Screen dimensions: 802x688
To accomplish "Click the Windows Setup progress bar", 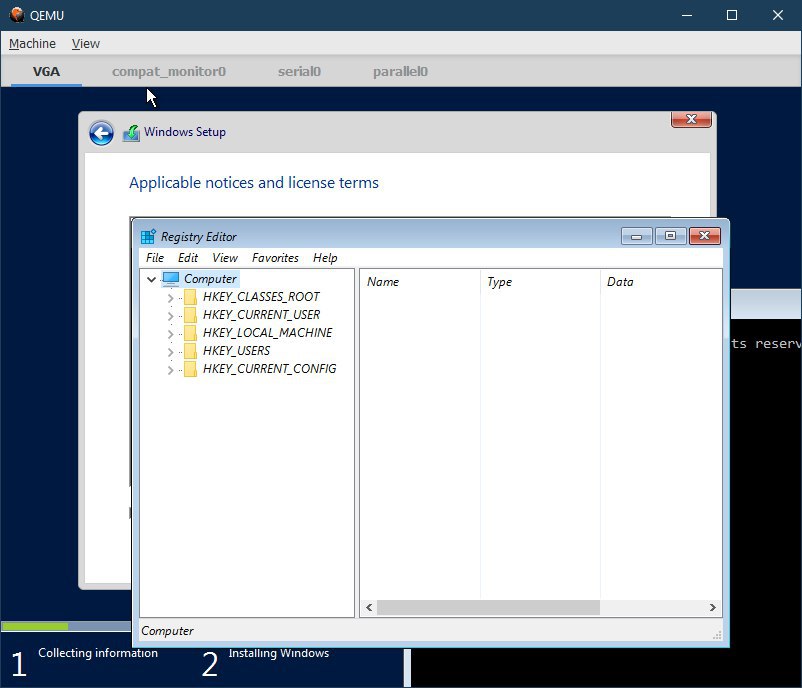I will tap(66, 626).
